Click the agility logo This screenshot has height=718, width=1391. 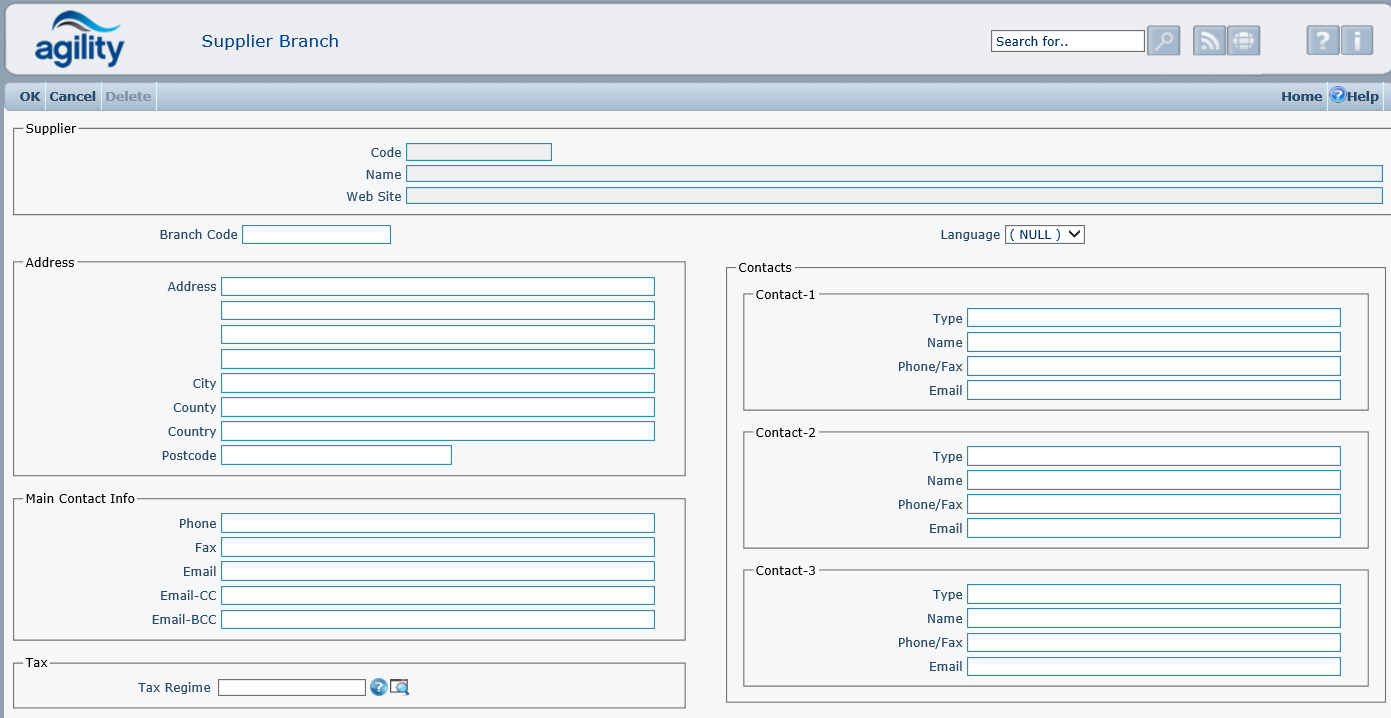(x=79, y=41)
